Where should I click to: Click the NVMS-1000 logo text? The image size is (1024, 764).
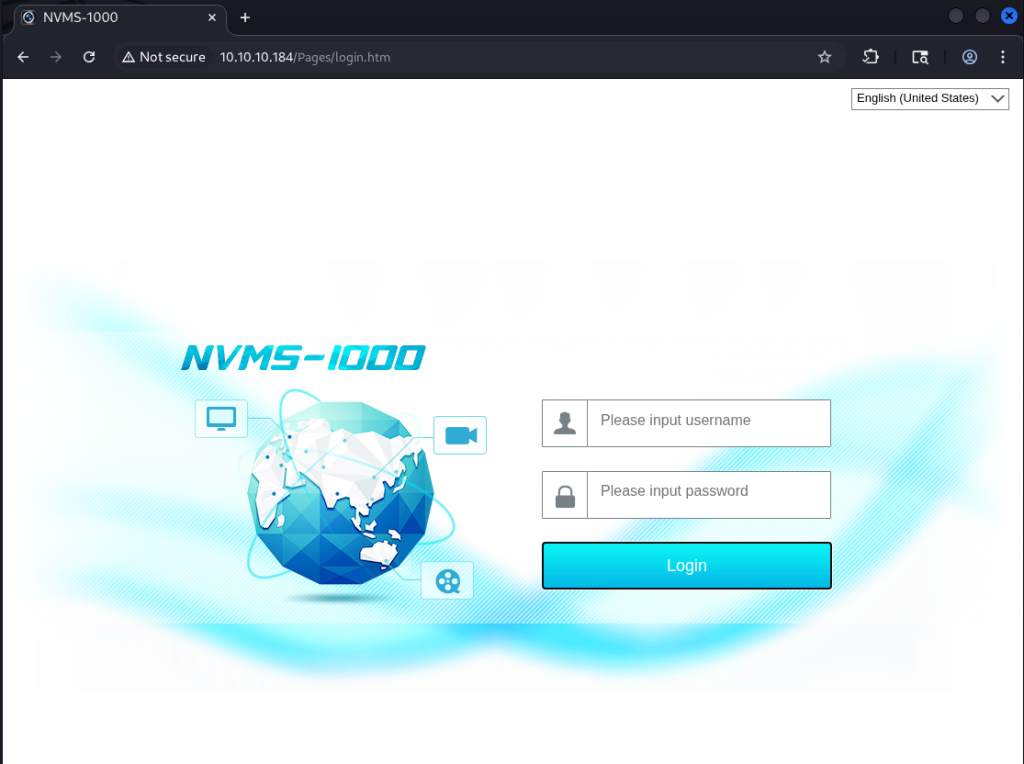(303, 358)
